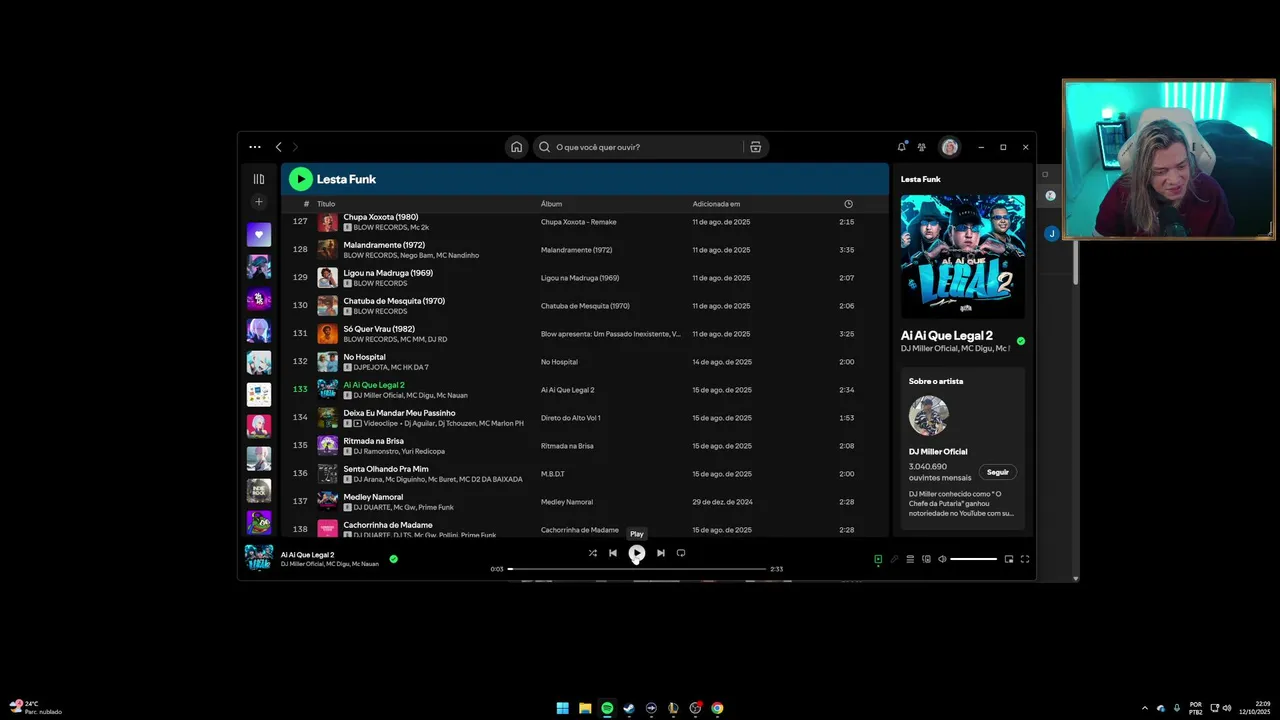Show hidden system tray icons
Image resolution: width=1280 pixels, height=720 pixels.
[x=1145, y=708]
